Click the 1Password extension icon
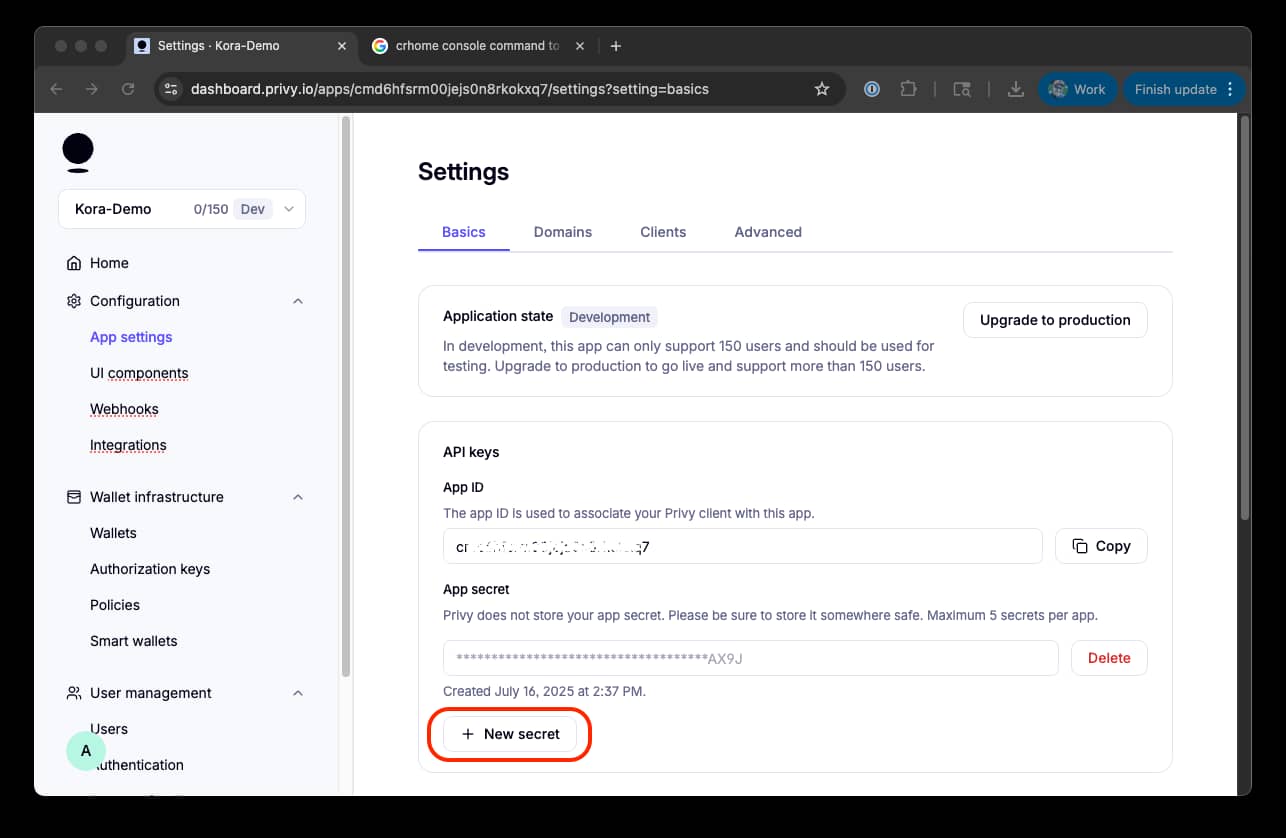 [872, 89]
